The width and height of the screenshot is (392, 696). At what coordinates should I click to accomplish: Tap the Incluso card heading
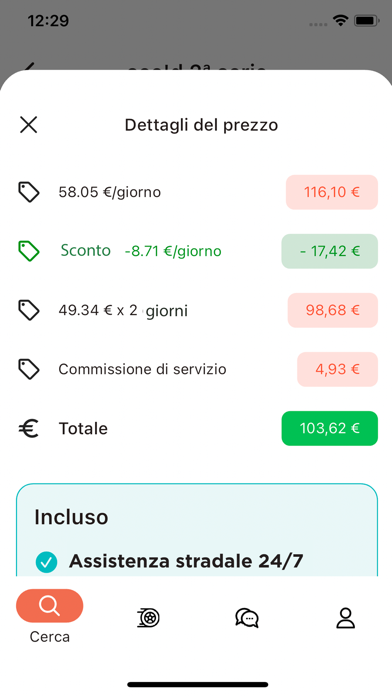point(71,517)
